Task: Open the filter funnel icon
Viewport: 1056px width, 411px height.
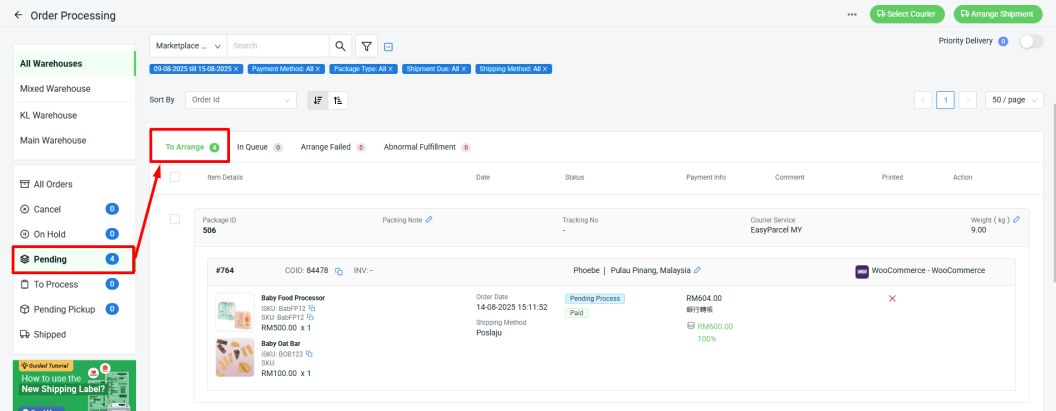Action: tap(367, 46)
